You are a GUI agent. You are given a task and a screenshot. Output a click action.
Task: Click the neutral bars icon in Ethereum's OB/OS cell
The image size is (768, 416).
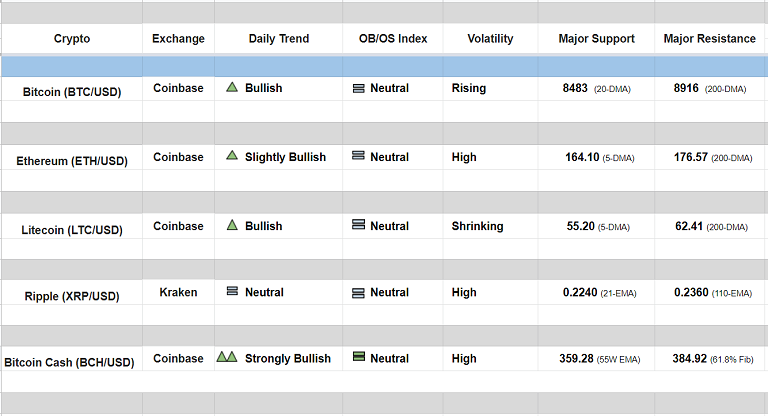(x=359, y=157)
